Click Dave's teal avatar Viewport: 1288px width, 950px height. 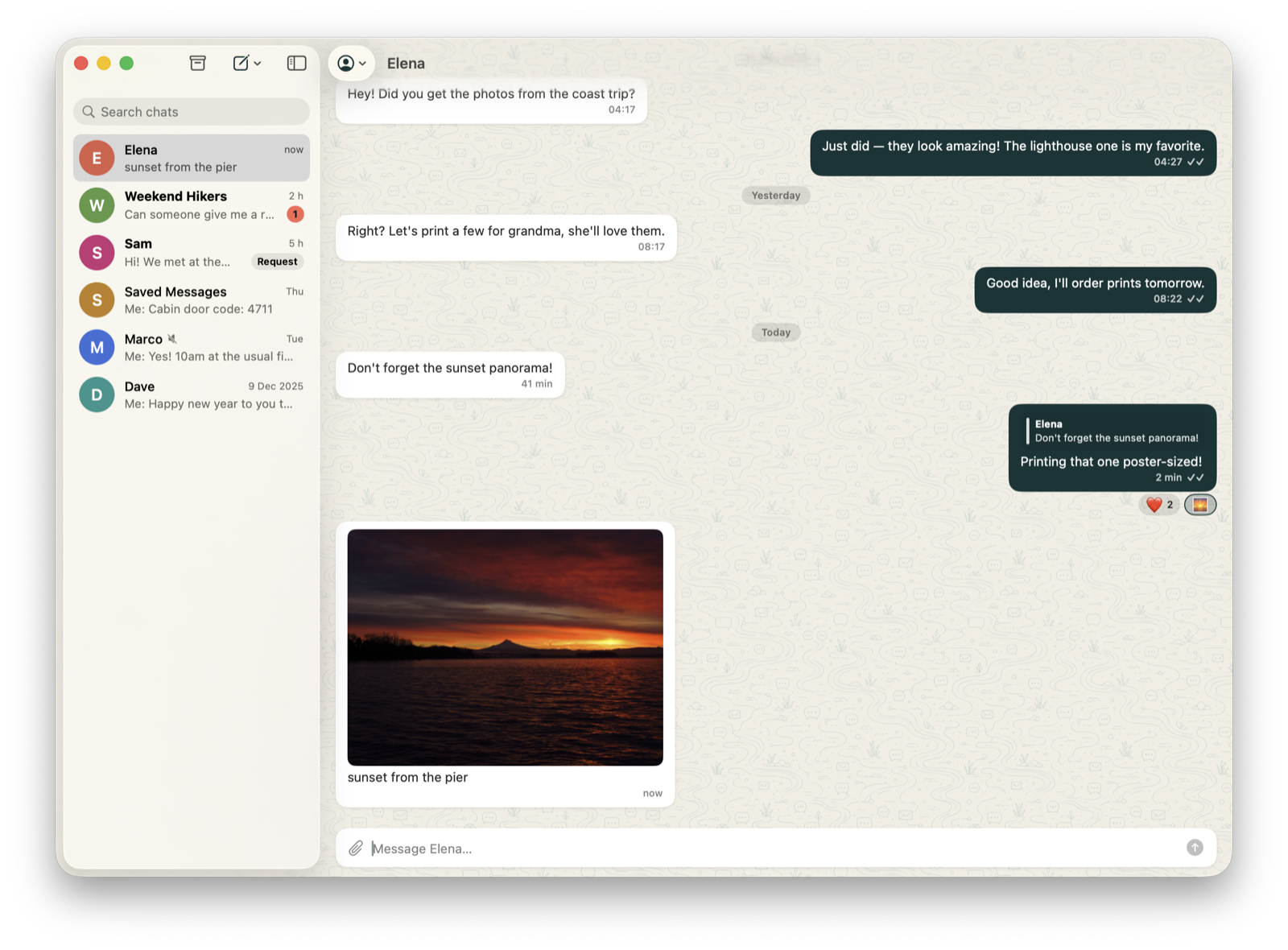[97, 395]
